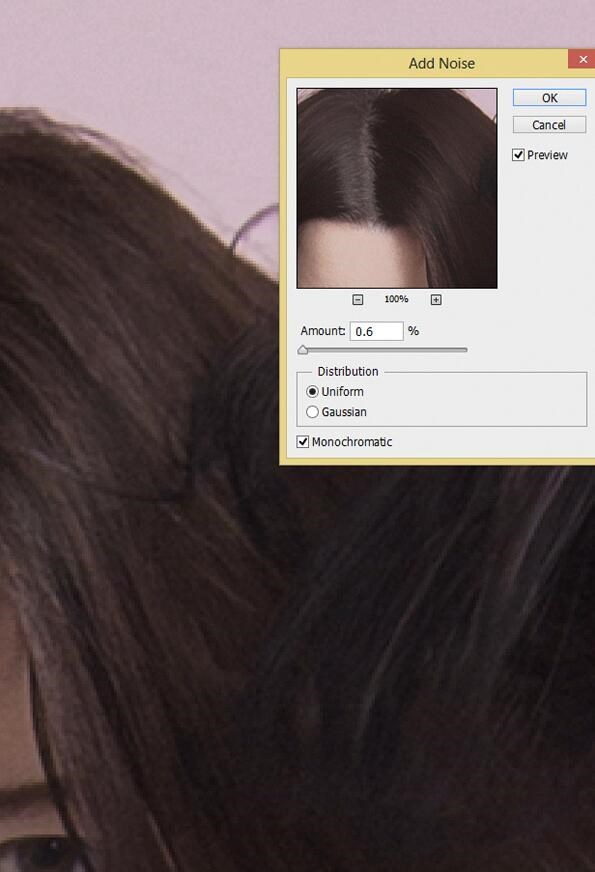Zoom in the noise preview

tap(436, 300)
